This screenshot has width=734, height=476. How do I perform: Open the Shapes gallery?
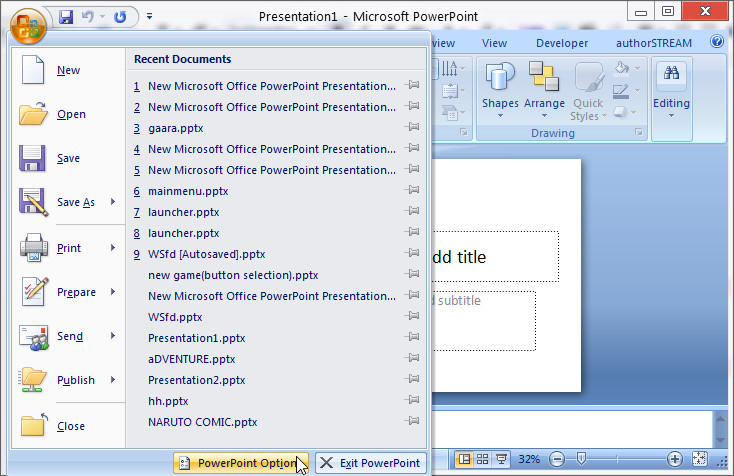point(500,90)
